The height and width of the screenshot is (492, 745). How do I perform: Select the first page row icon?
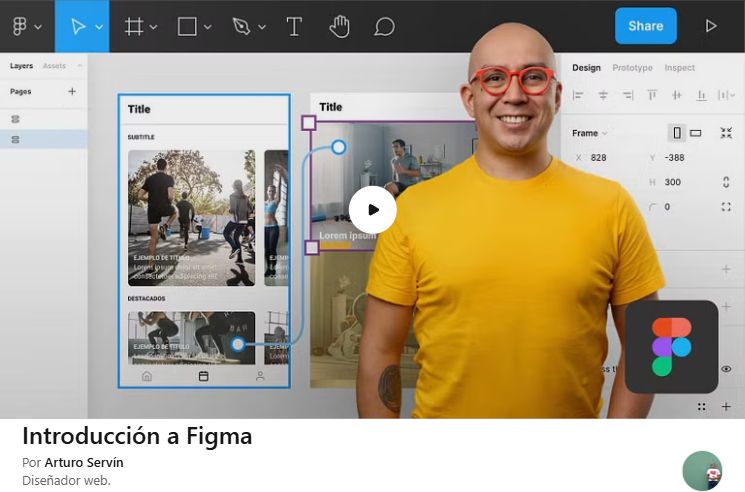[x=15, y=119]
